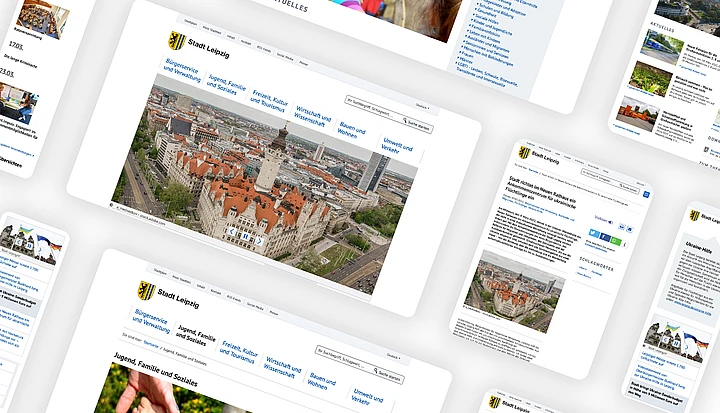Expand the Deutsch language dropdown on the Jugend page
720x413 pixels.
(393, 356)
